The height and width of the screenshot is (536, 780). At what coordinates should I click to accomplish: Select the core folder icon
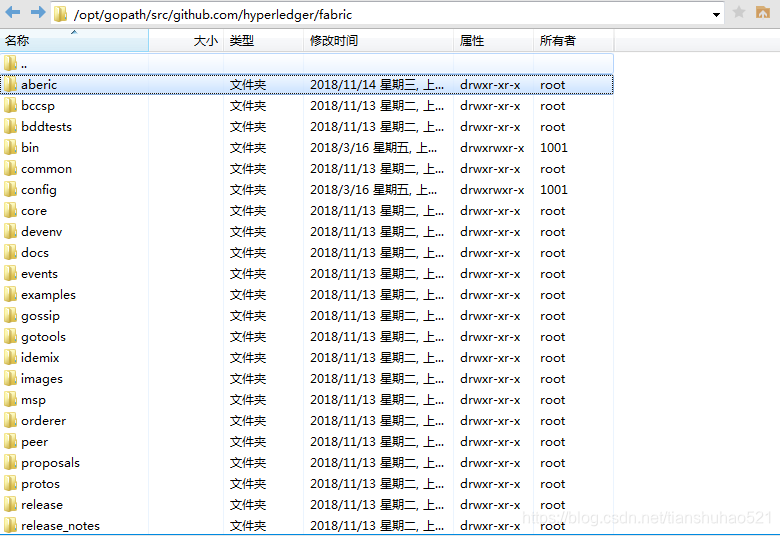[10, 211]
